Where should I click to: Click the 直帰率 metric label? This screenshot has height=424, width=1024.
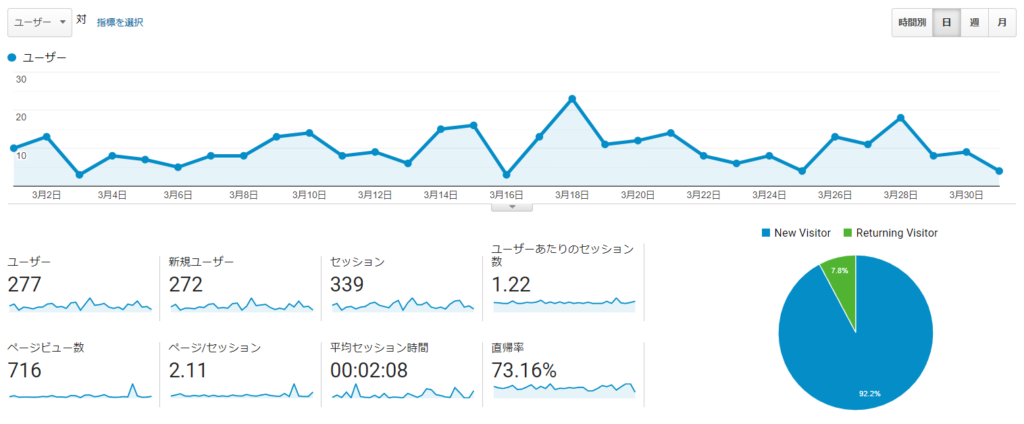[505, 348]
